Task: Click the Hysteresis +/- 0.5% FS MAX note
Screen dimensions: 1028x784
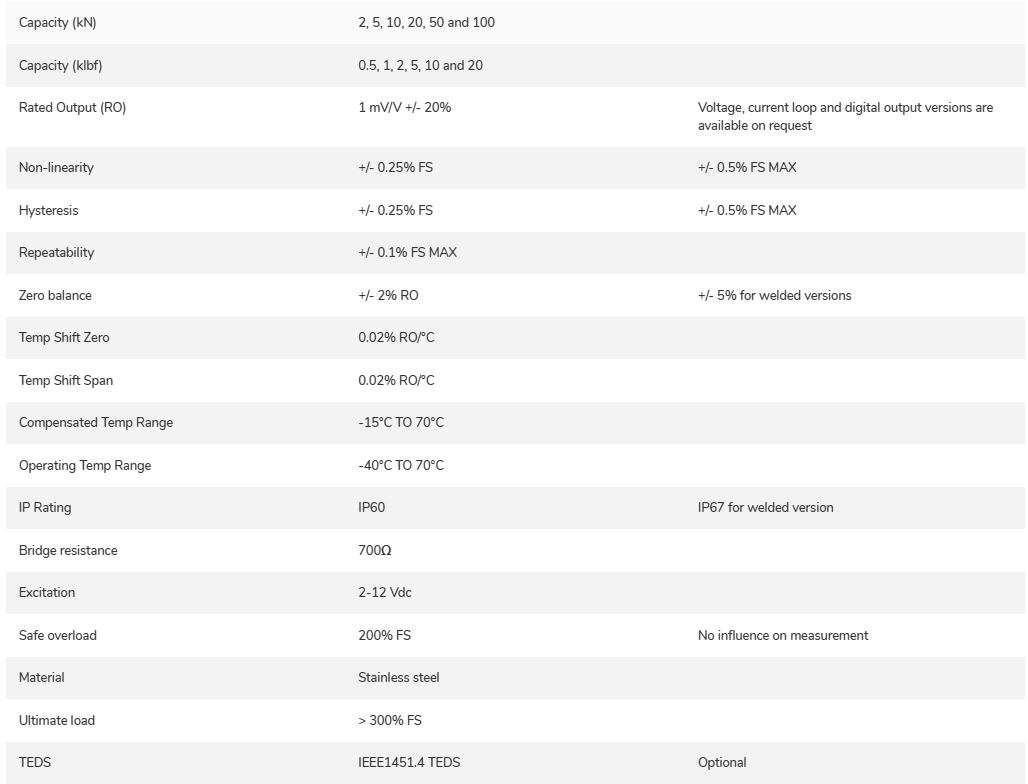Action: tap(747, 210)
